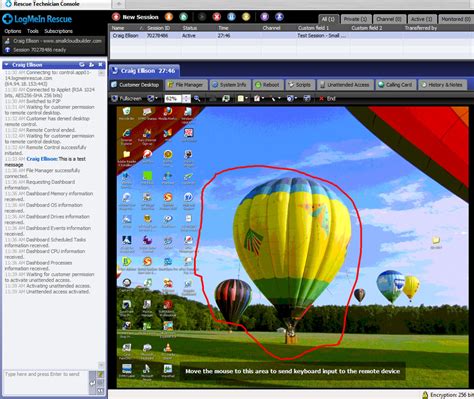The width and height of the screenshot is (474, 399).
Task: Sort sessions by the Name column header
Action: click(x=118, y=28)
